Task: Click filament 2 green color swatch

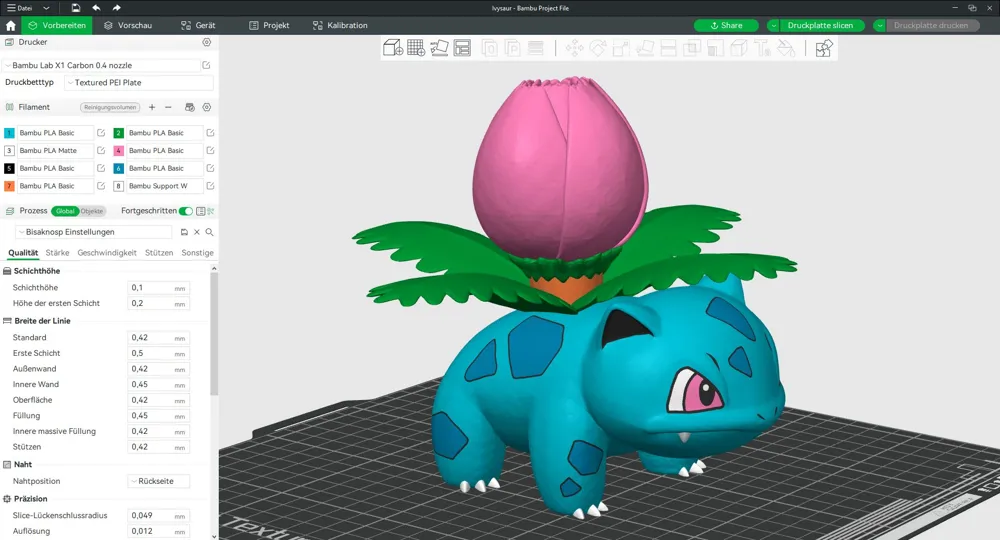Action: [119, 133]
